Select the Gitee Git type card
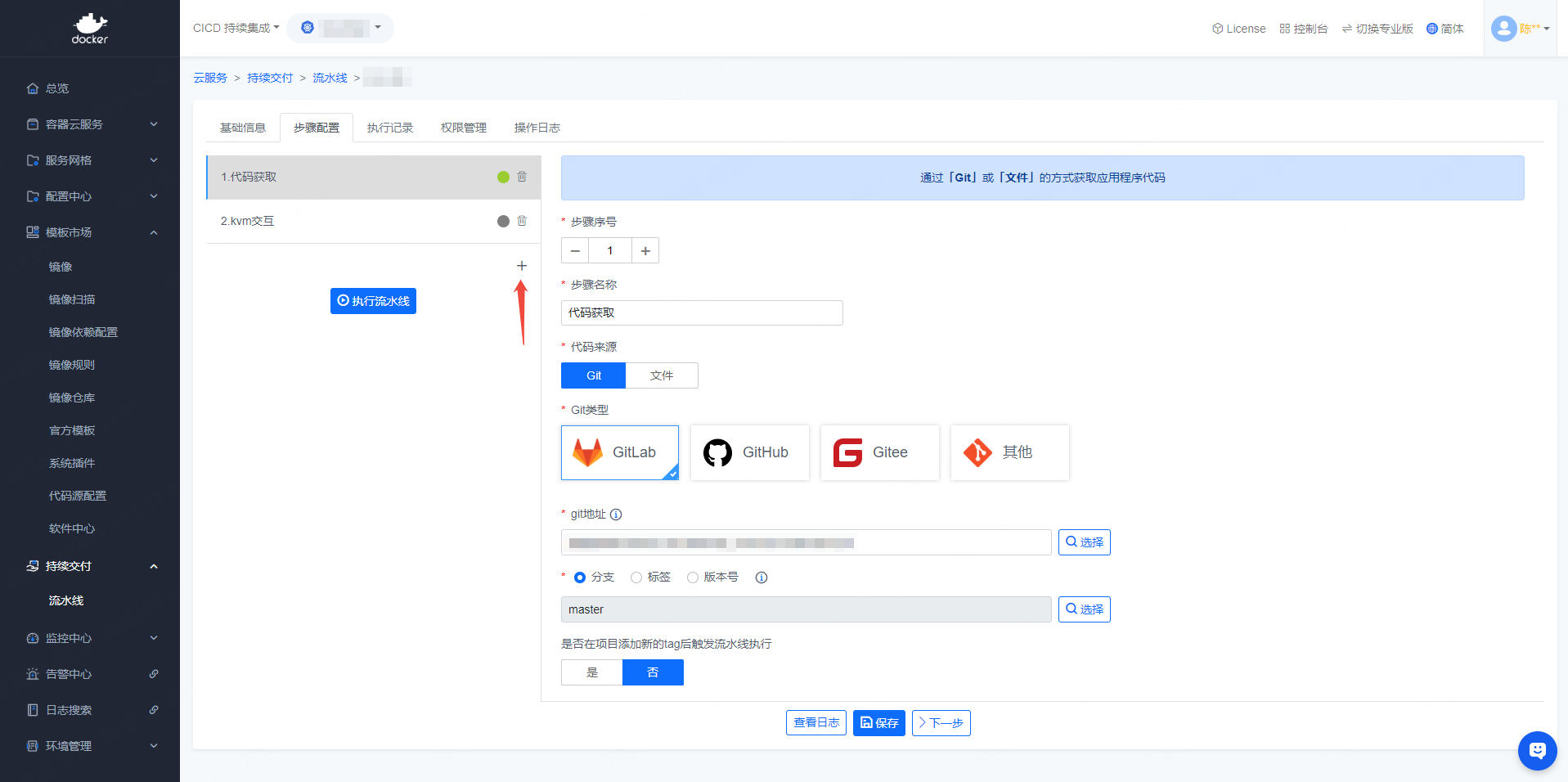1568x782 pixels. [x=879, y=452]
